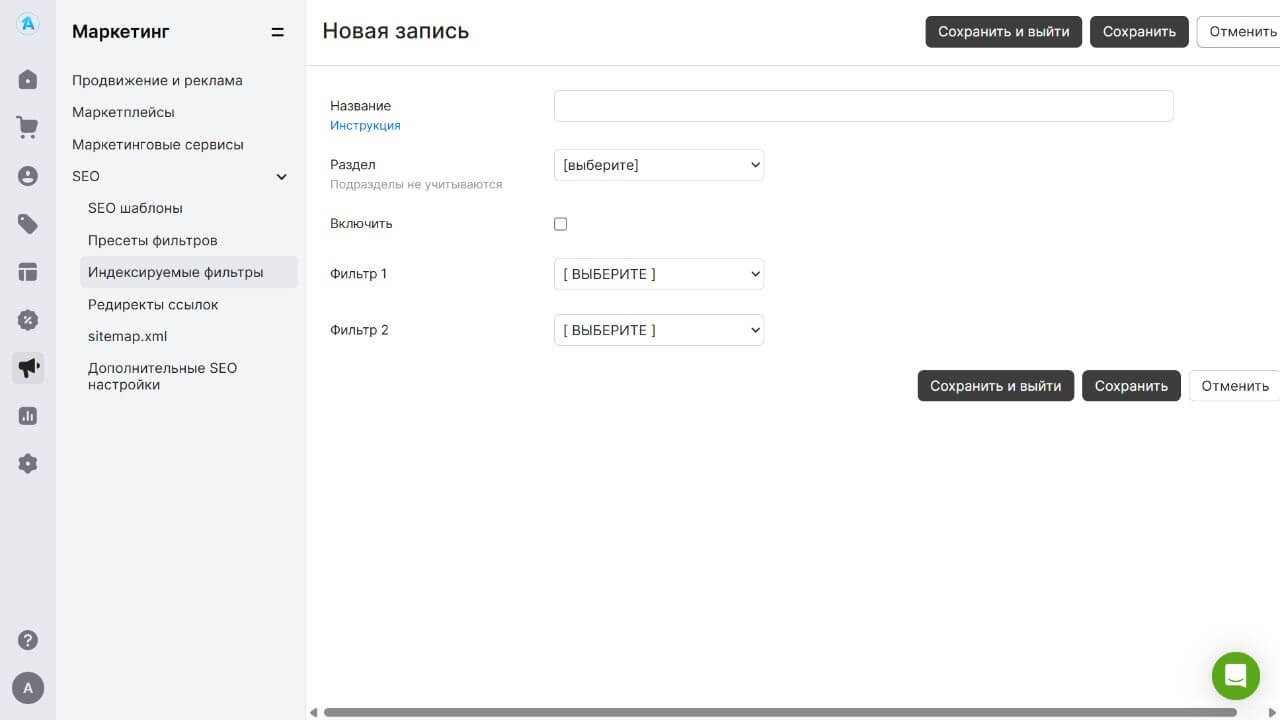Click the logo icon at top left
Screen dimensions: 1280x720
click(x=28, y=25)
